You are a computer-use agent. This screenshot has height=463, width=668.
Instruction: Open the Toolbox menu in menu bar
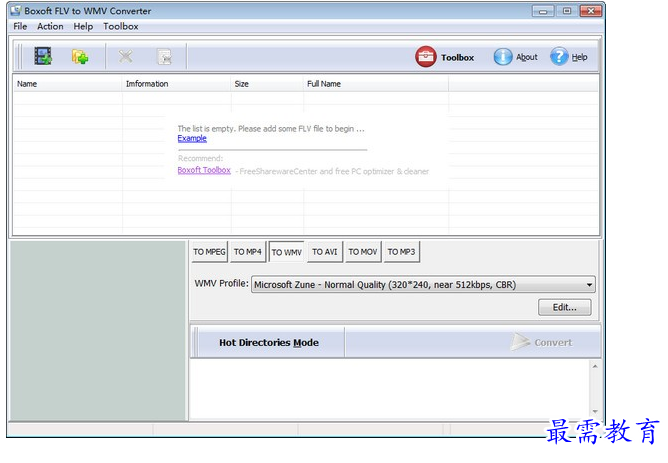[121, 26]
